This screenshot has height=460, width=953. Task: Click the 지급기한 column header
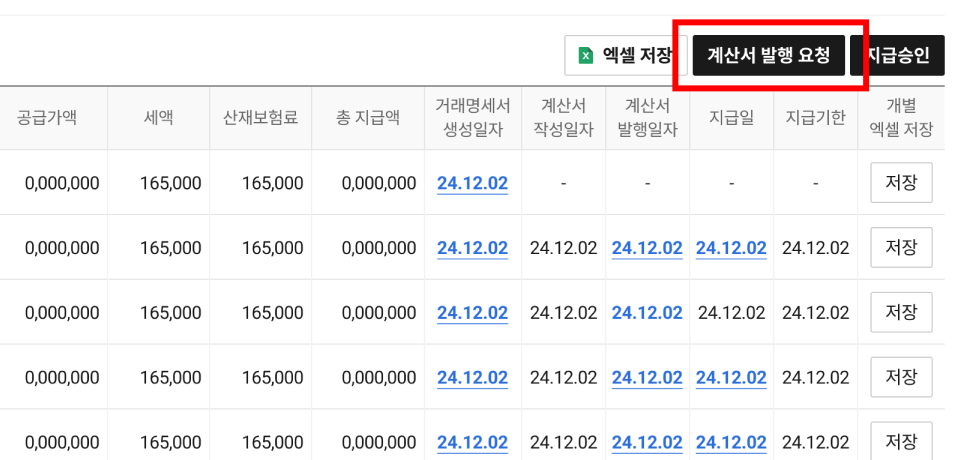[815, 118]
